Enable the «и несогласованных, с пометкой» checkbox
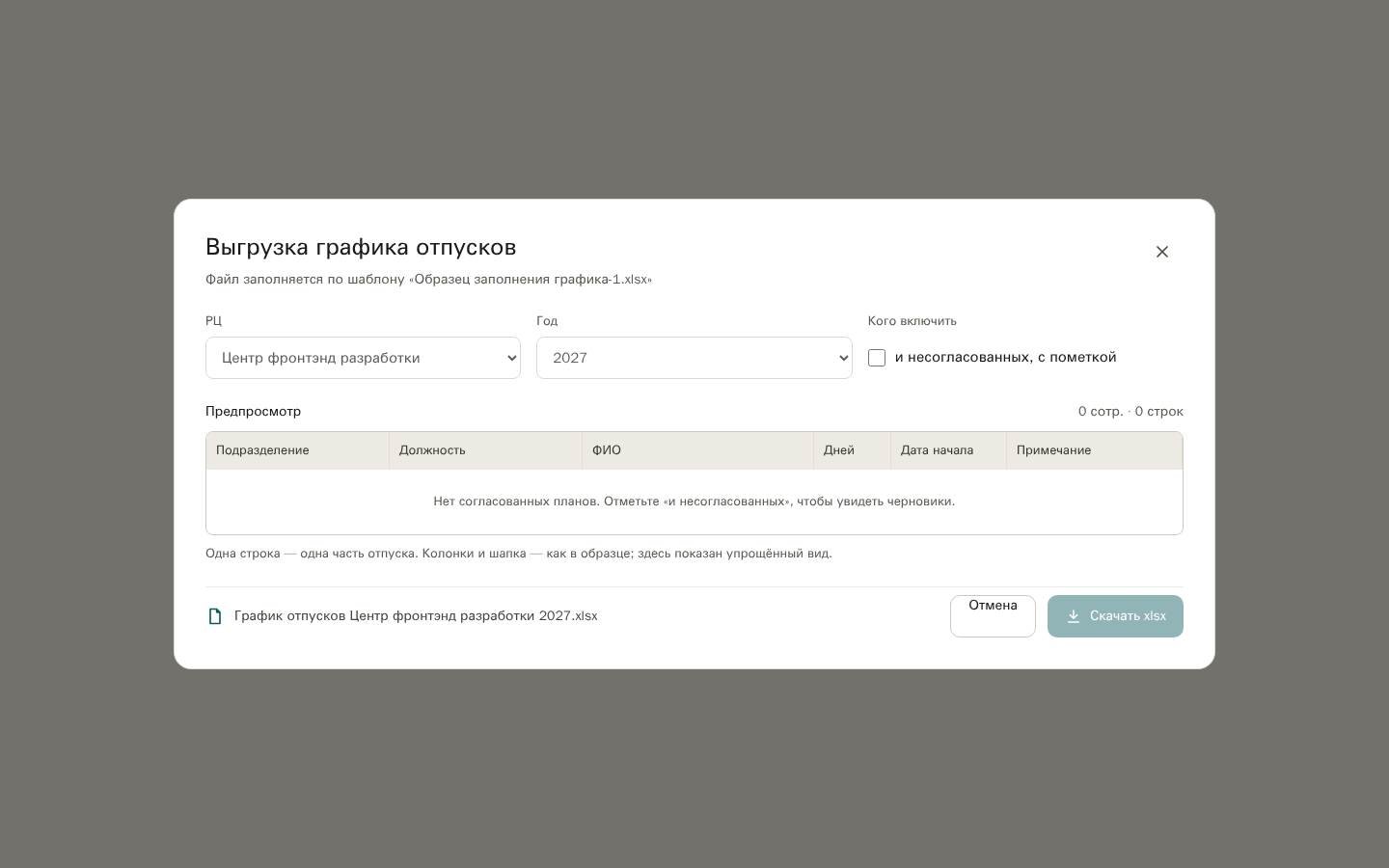Image resolution: width=1389 pixels, height=868 pixels. point(877,358)
